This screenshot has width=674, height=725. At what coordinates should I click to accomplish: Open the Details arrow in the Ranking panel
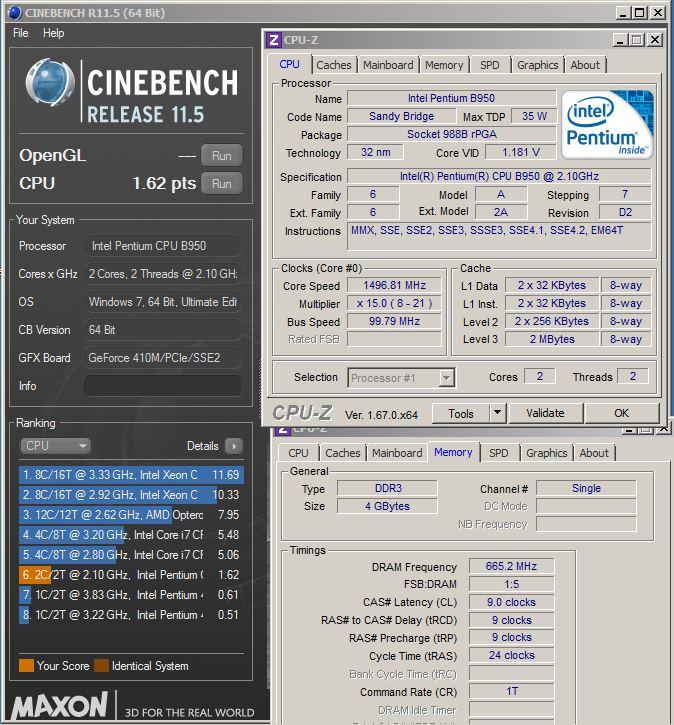[x=234, y=446]
